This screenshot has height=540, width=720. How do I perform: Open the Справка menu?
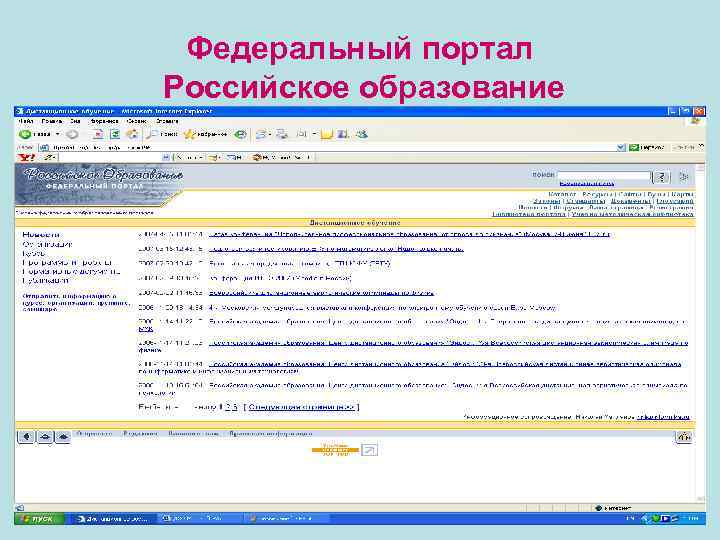(167, 121)
